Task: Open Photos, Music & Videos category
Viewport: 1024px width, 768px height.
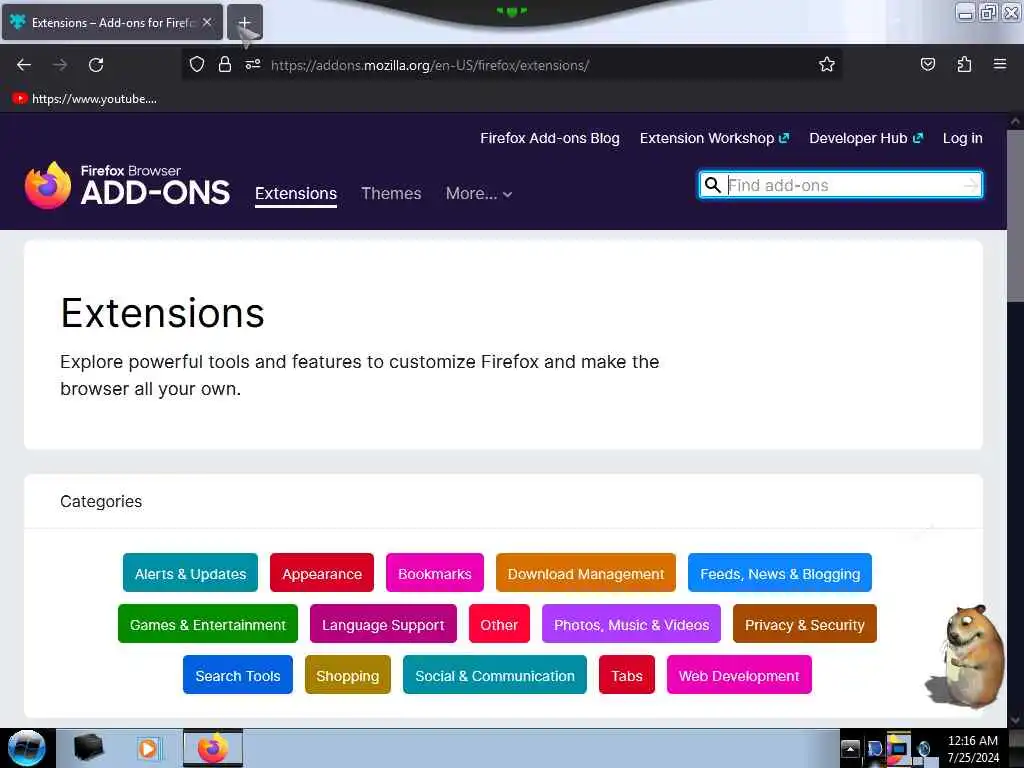Action: (632, 624)
